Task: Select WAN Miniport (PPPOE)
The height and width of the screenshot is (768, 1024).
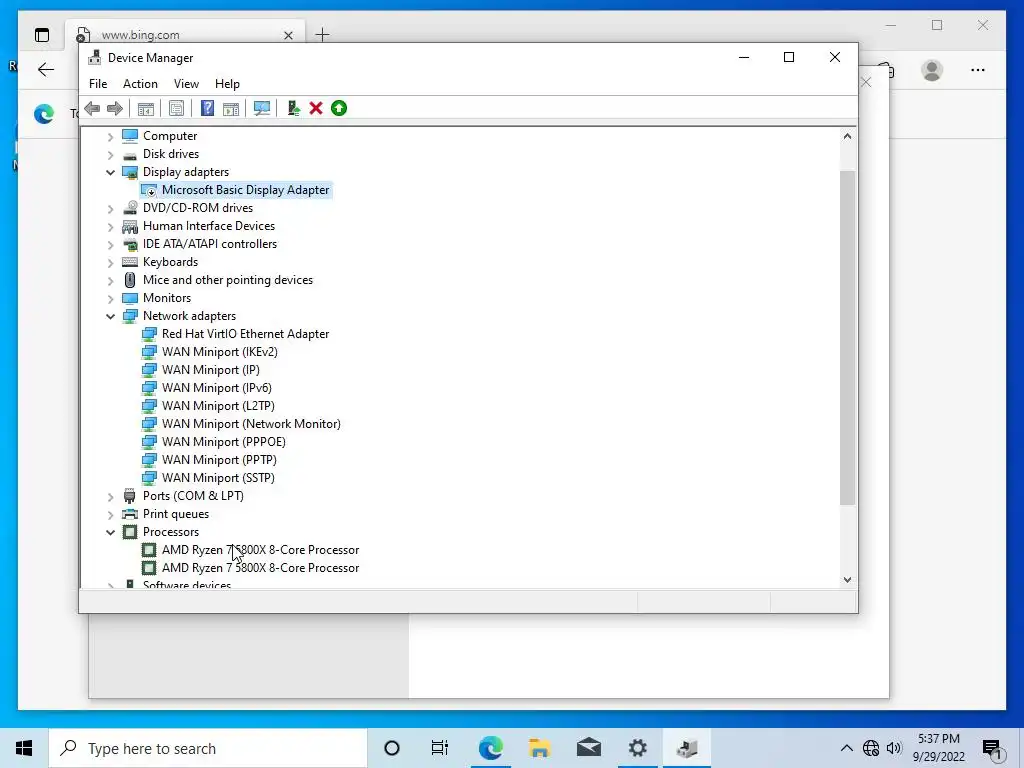Action: [224, 441]
